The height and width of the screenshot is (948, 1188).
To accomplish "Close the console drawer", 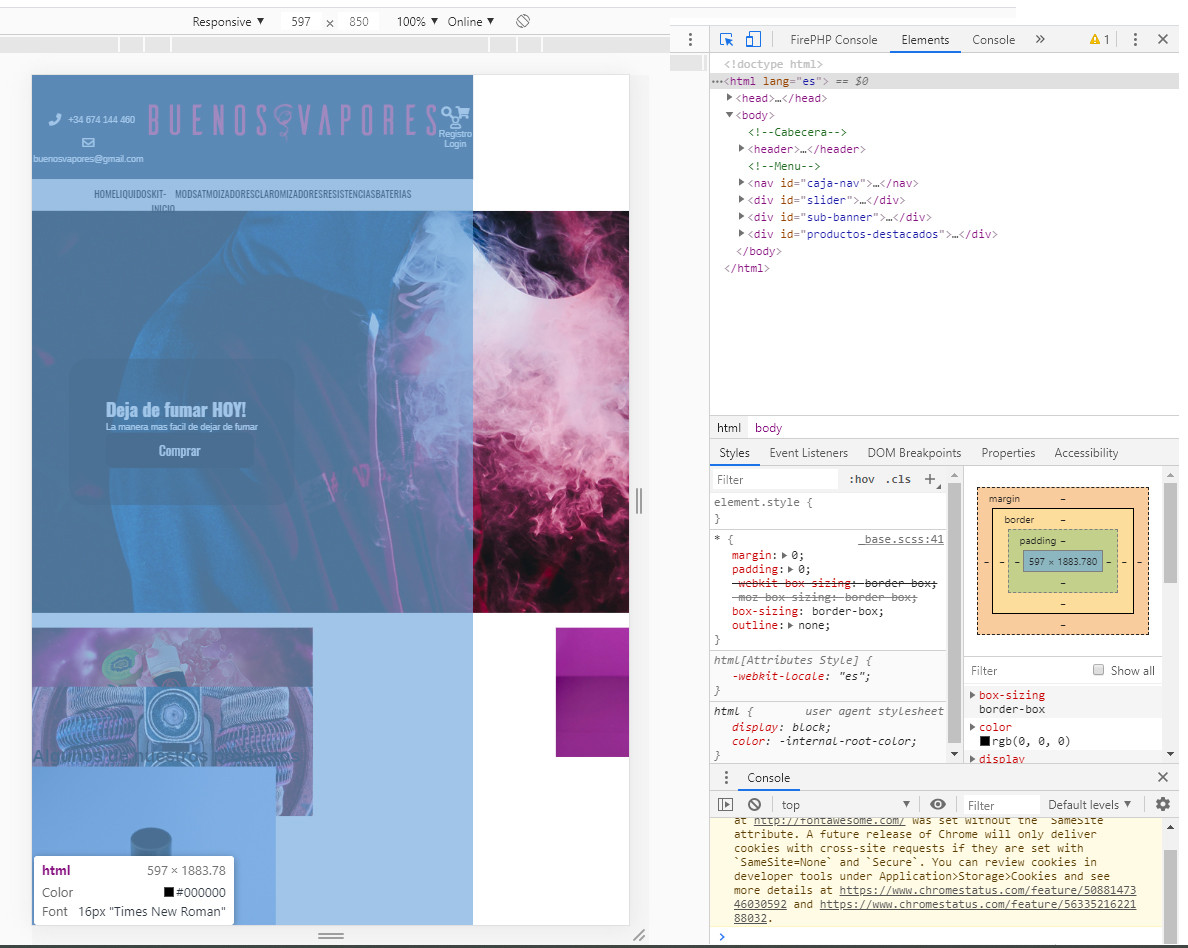I will [1163, 777].
